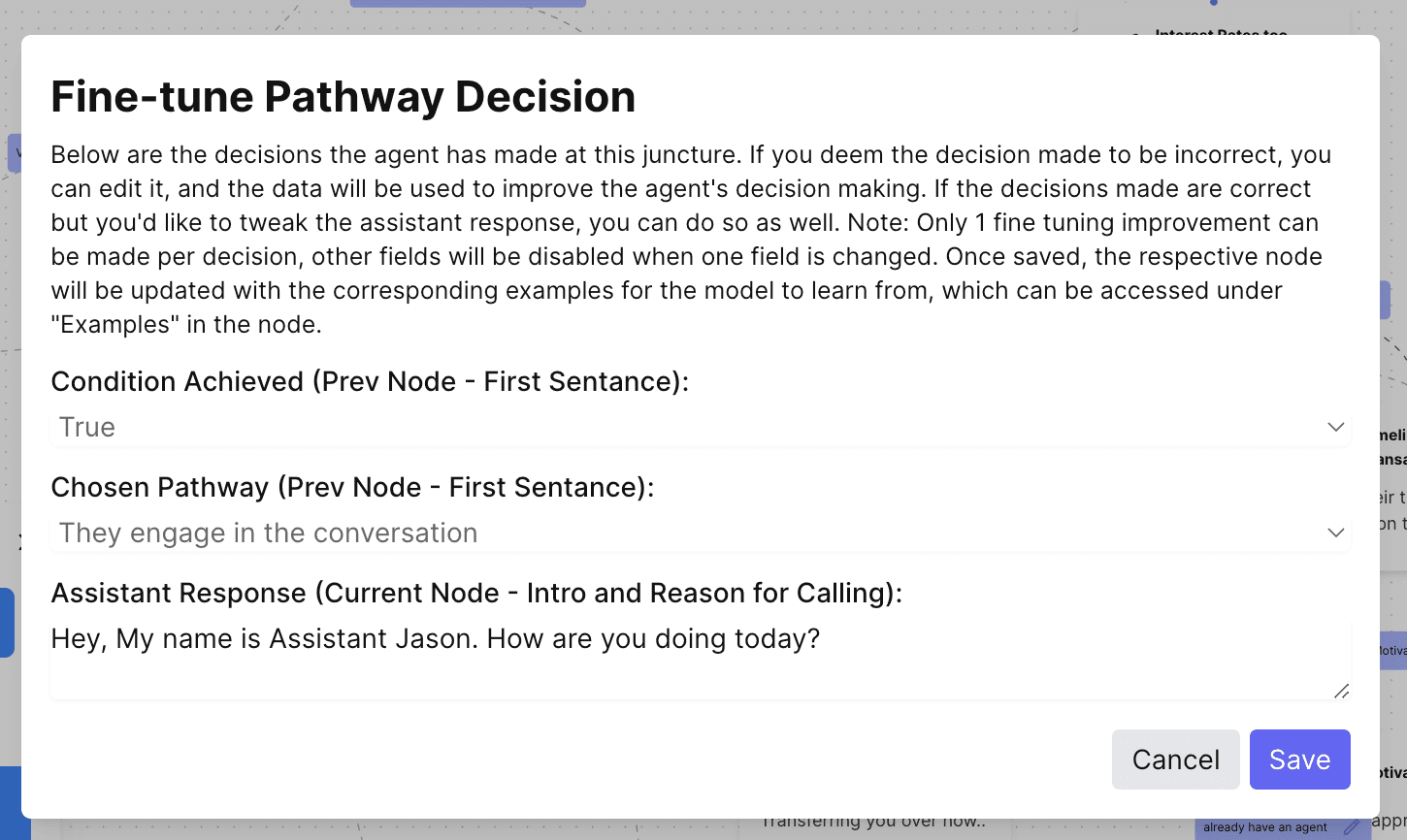Screen dimensions: 1407x840
Task: Cancel the fine-tune dialog
Action: pyautogui.click(x=1175, y=759)
